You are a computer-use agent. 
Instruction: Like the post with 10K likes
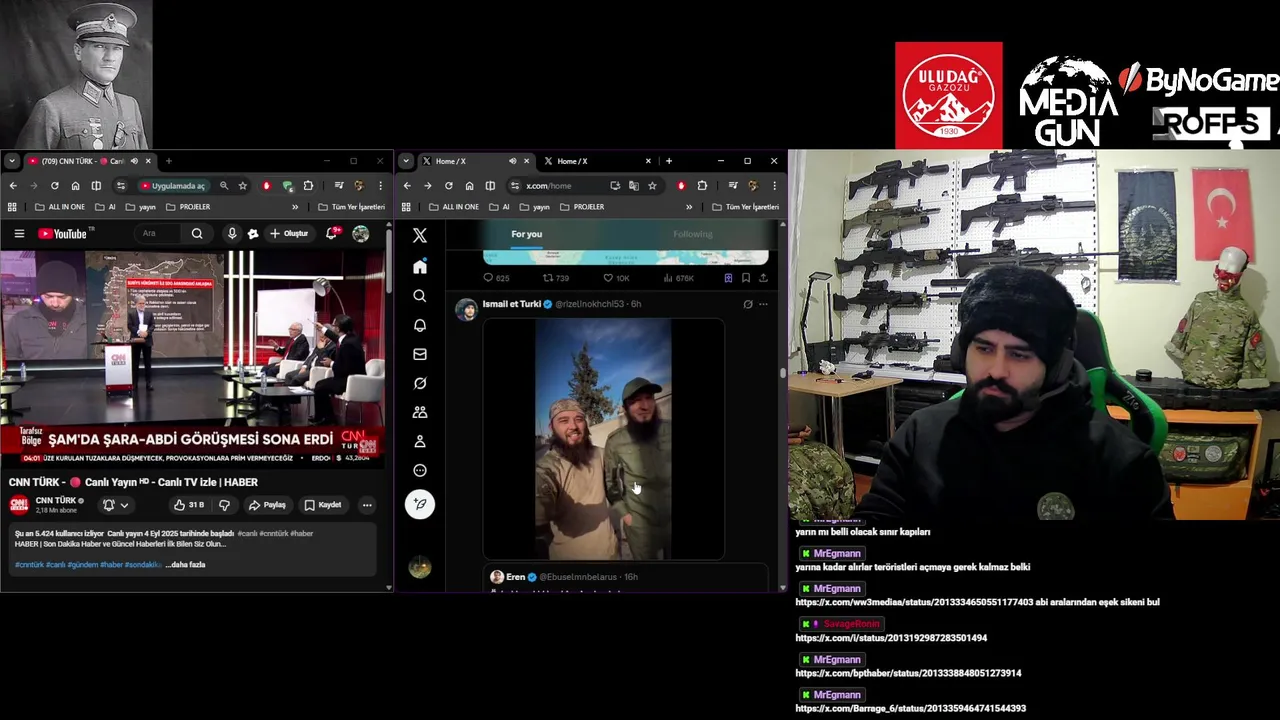616,278
